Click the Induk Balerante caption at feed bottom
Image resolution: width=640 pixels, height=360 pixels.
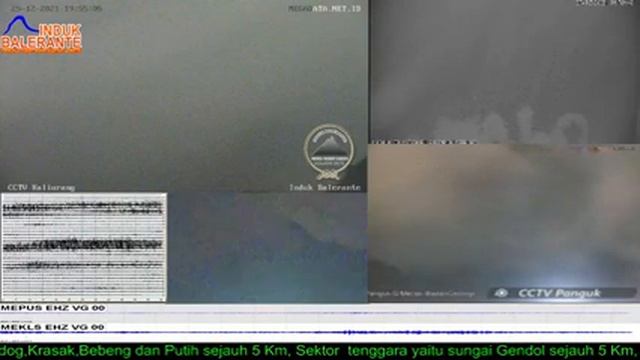pyautogui.click(x=325, y=187)
